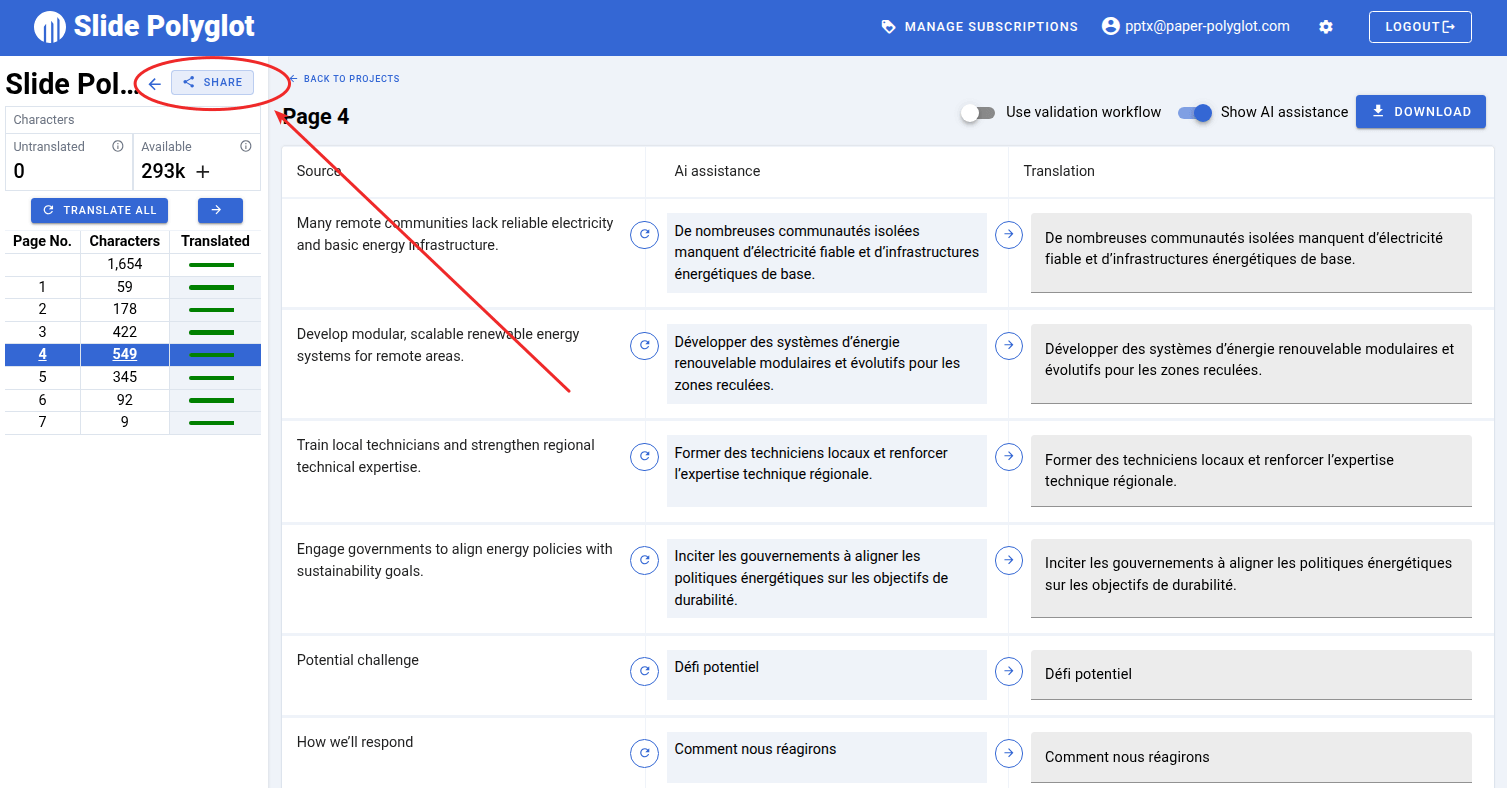Click the Download button
The height and width of the screenshot is (788, 1507).
tap(1420, 112)
